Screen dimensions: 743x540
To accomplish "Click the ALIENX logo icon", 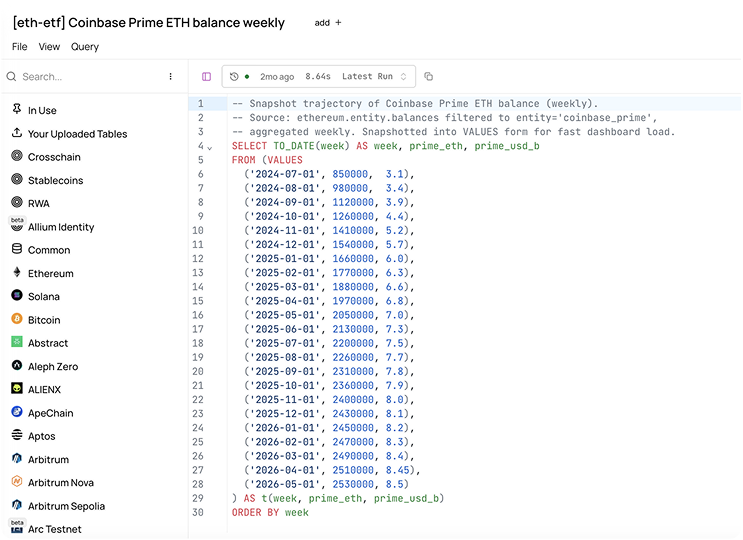I will click(x=17, y=388).
